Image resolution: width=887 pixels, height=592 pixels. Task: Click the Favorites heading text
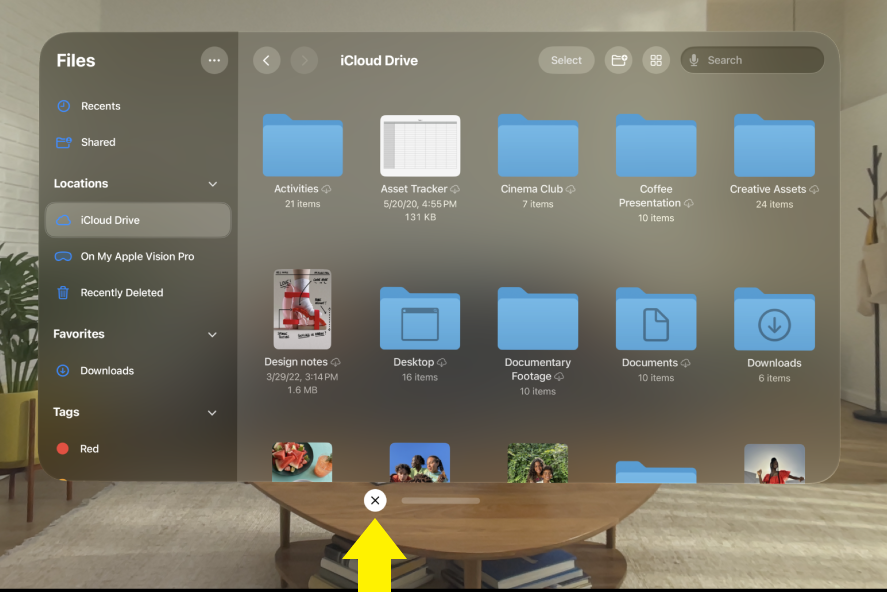click(x=79, y=334)
